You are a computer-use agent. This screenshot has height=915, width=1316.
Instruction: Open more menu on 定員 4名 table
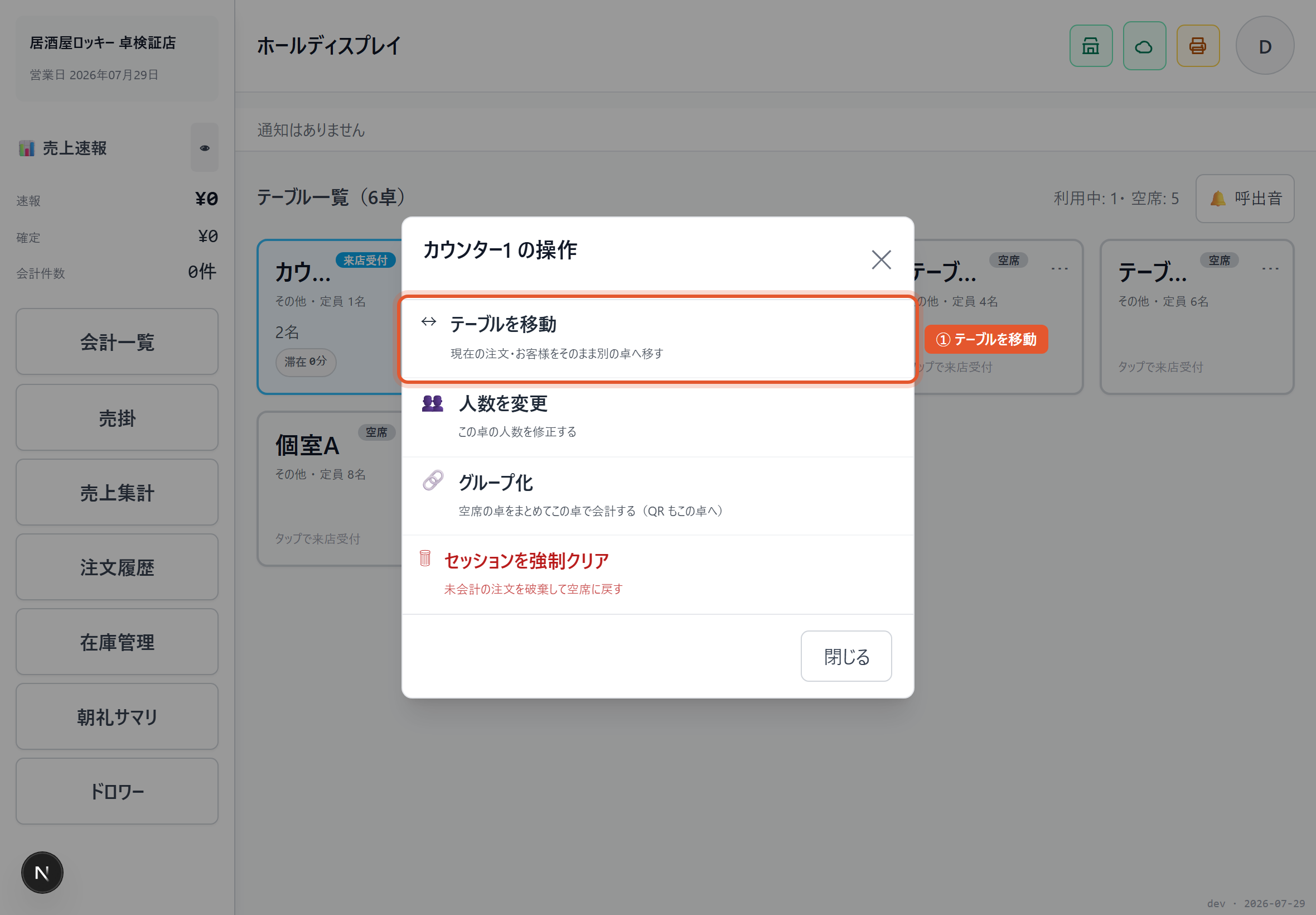point(1059,268)
